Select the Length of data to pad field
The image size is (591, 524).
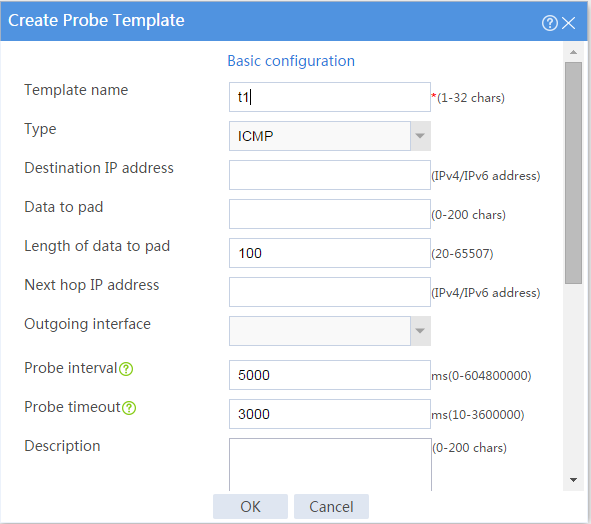click(x=330, y=253)
